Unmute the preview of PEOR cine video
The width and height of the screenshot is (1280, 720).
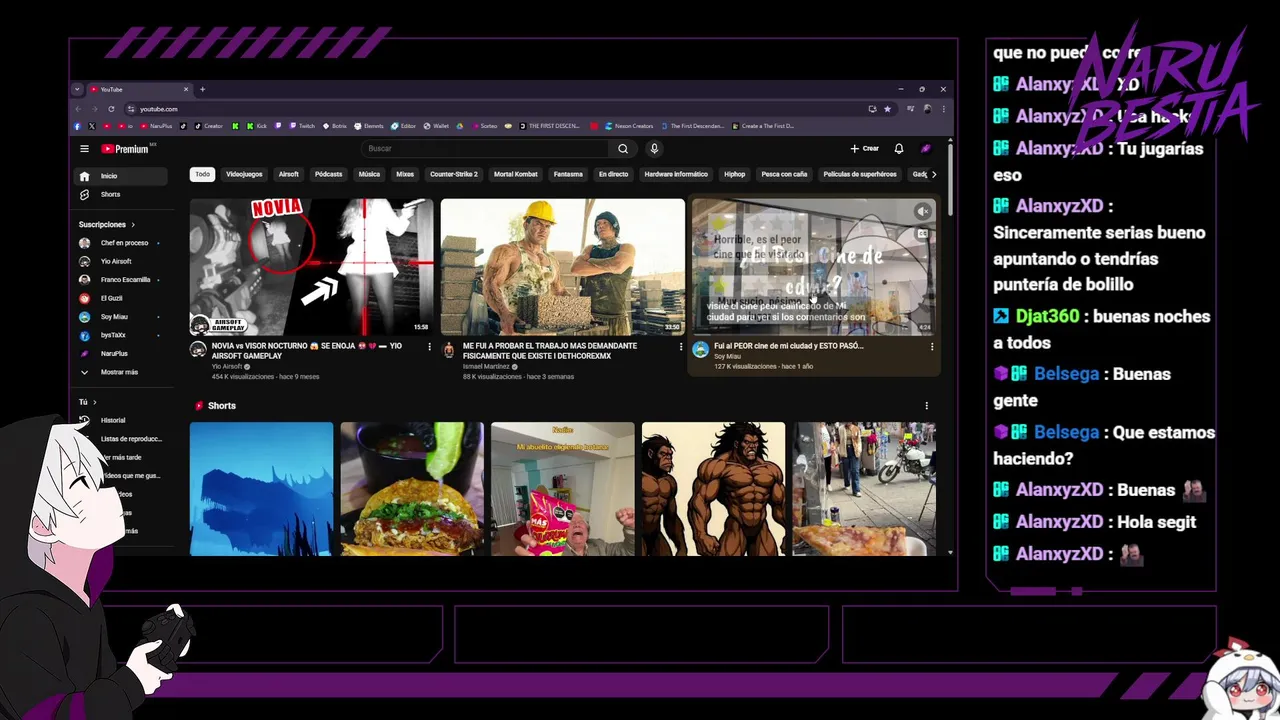tap(922, 211)
